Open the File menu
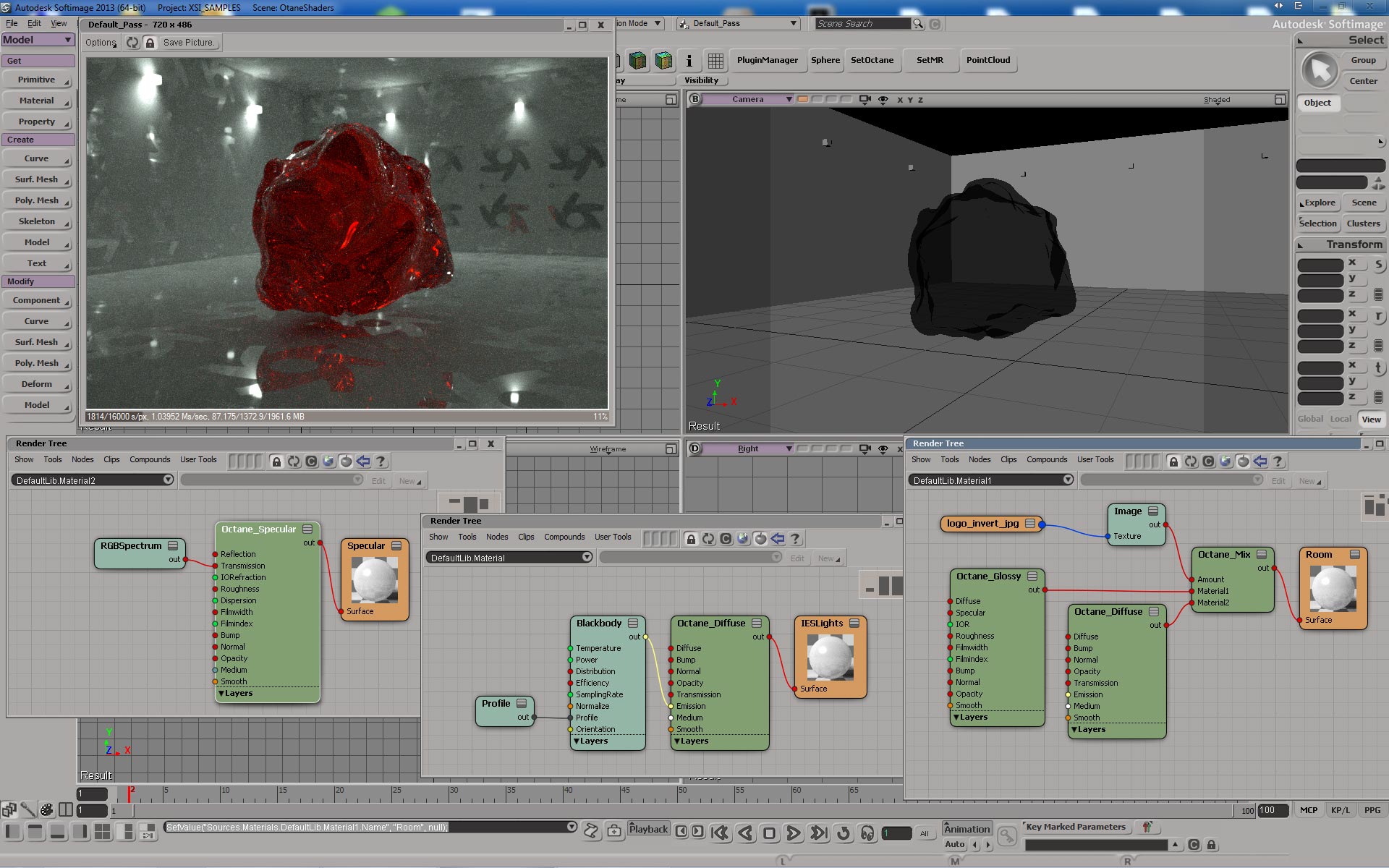The height and width of the screenshot is (868, 1389). (x=12, y=24)
